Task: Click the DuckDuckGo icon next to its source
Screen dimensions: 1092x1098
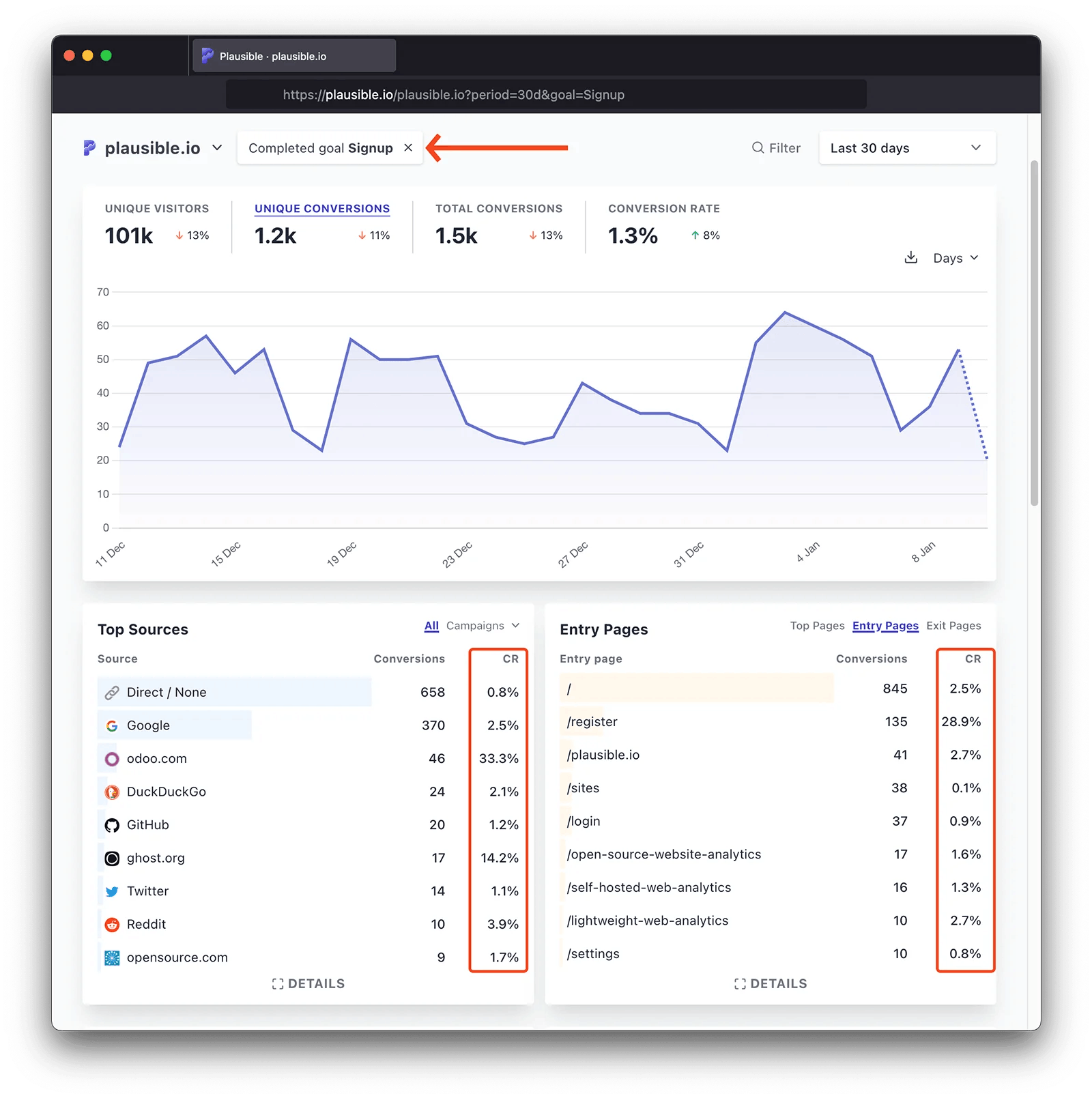Action: coord(111,792)
